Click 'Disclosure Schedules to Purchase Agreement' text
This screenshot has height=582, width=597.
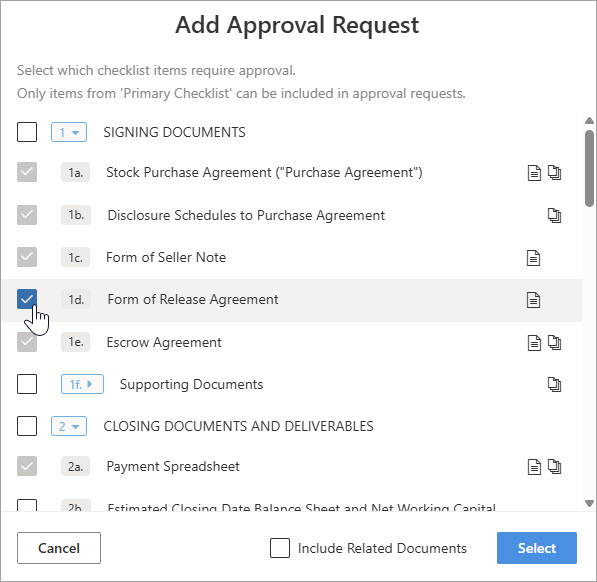pos(246,215)
